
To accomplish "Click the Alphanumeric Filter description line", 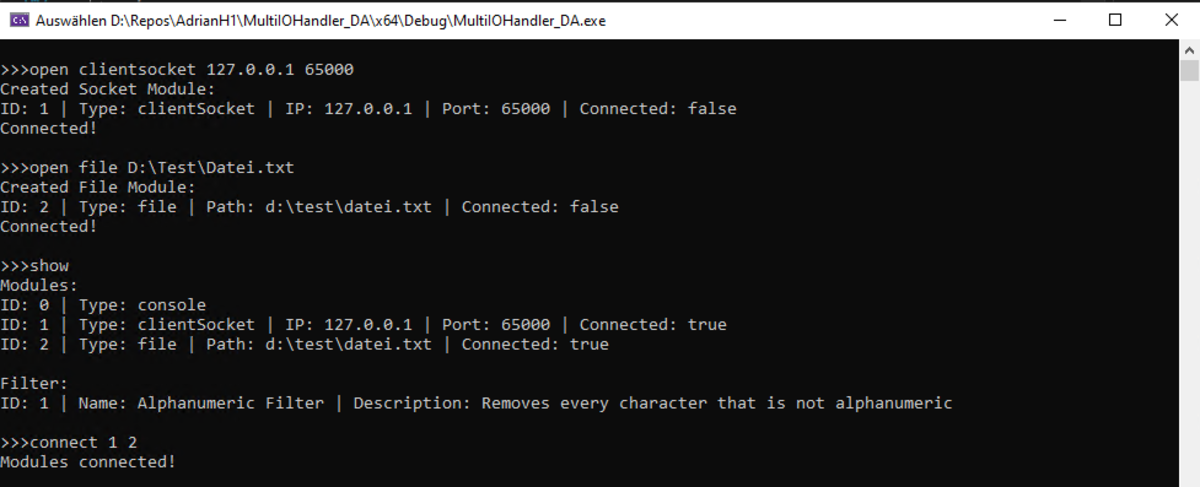I will click(476, 403).
